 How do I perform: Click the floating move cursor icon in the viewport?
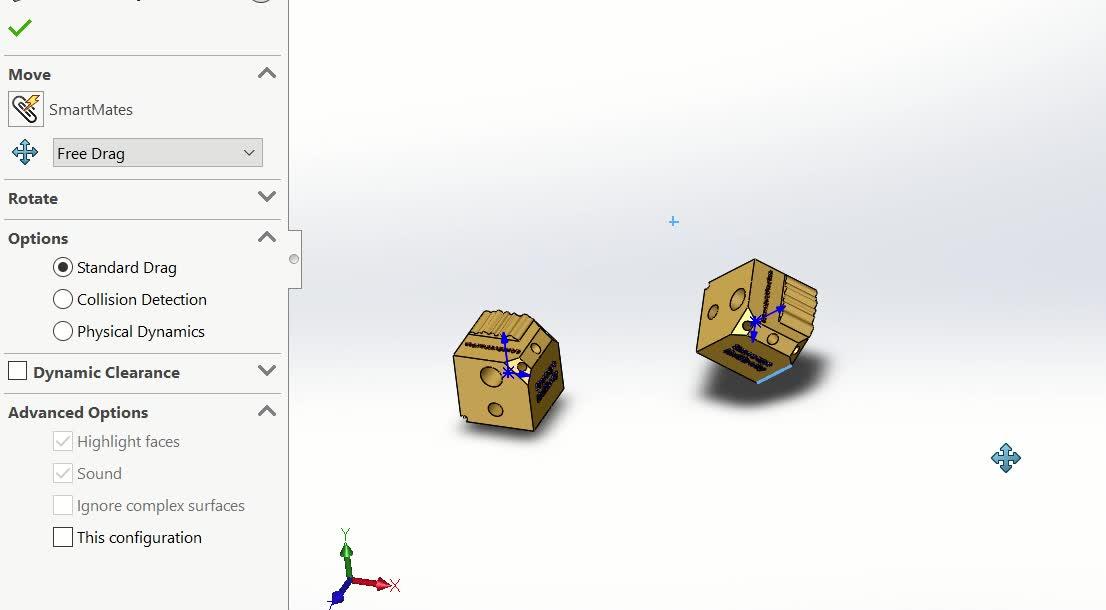click(1006, 458)
